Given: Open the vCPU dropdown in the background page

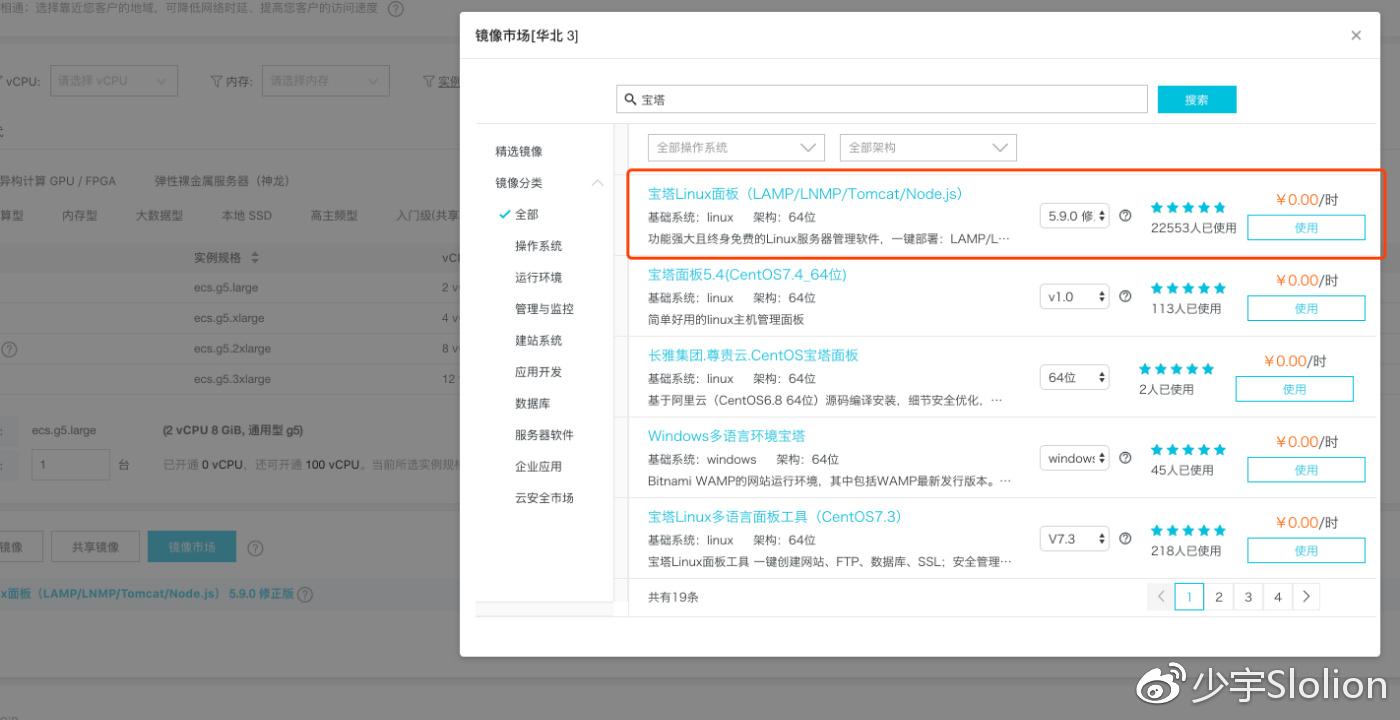Looking at the screenshot, I should (x=113, y=81).
